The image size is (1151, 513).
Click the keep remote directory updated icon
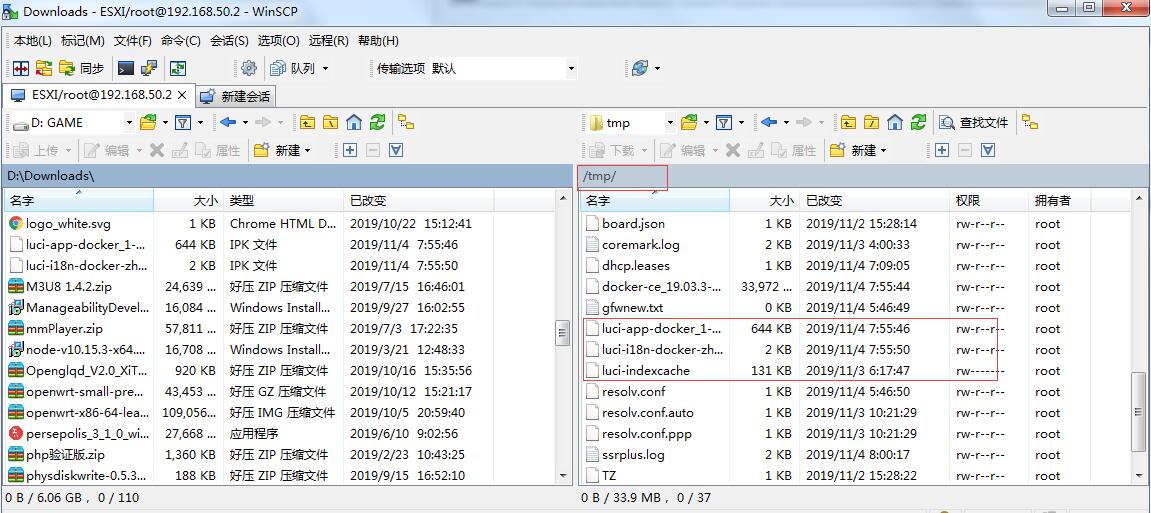(178, 68)
